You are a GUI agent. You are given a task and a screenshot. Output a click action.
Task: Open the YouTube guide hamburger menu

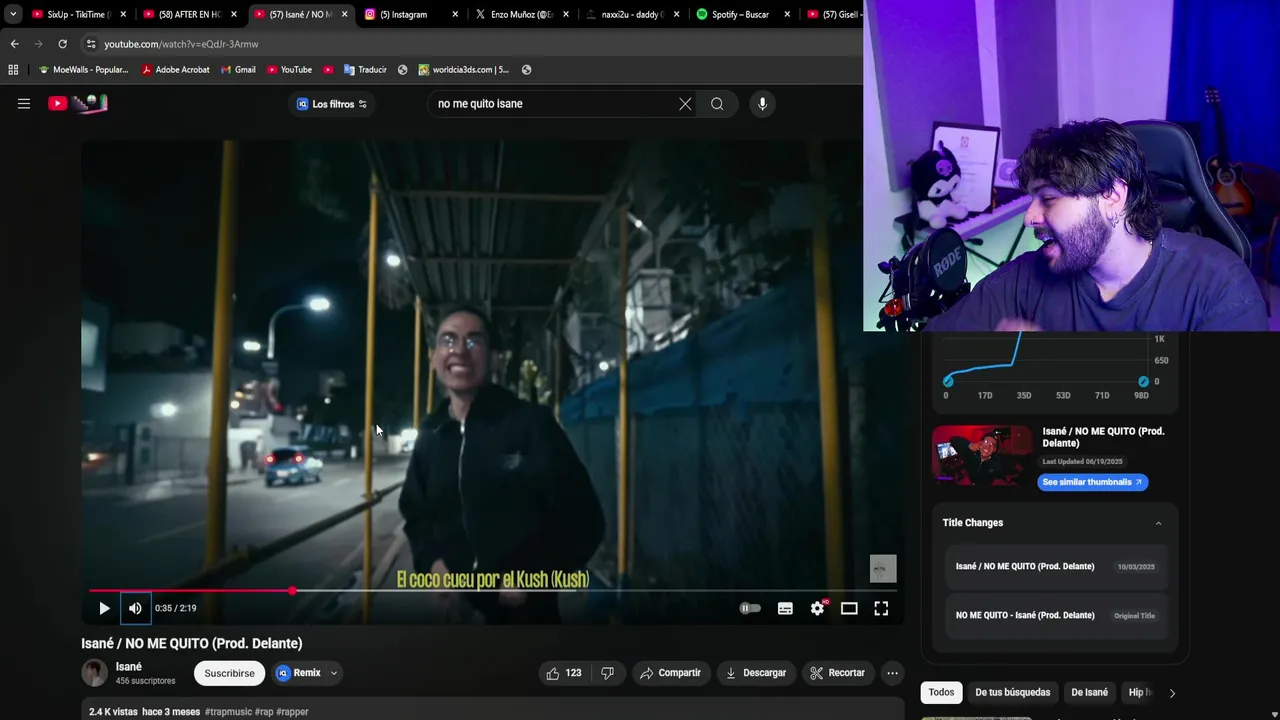[x=24, y=103]
